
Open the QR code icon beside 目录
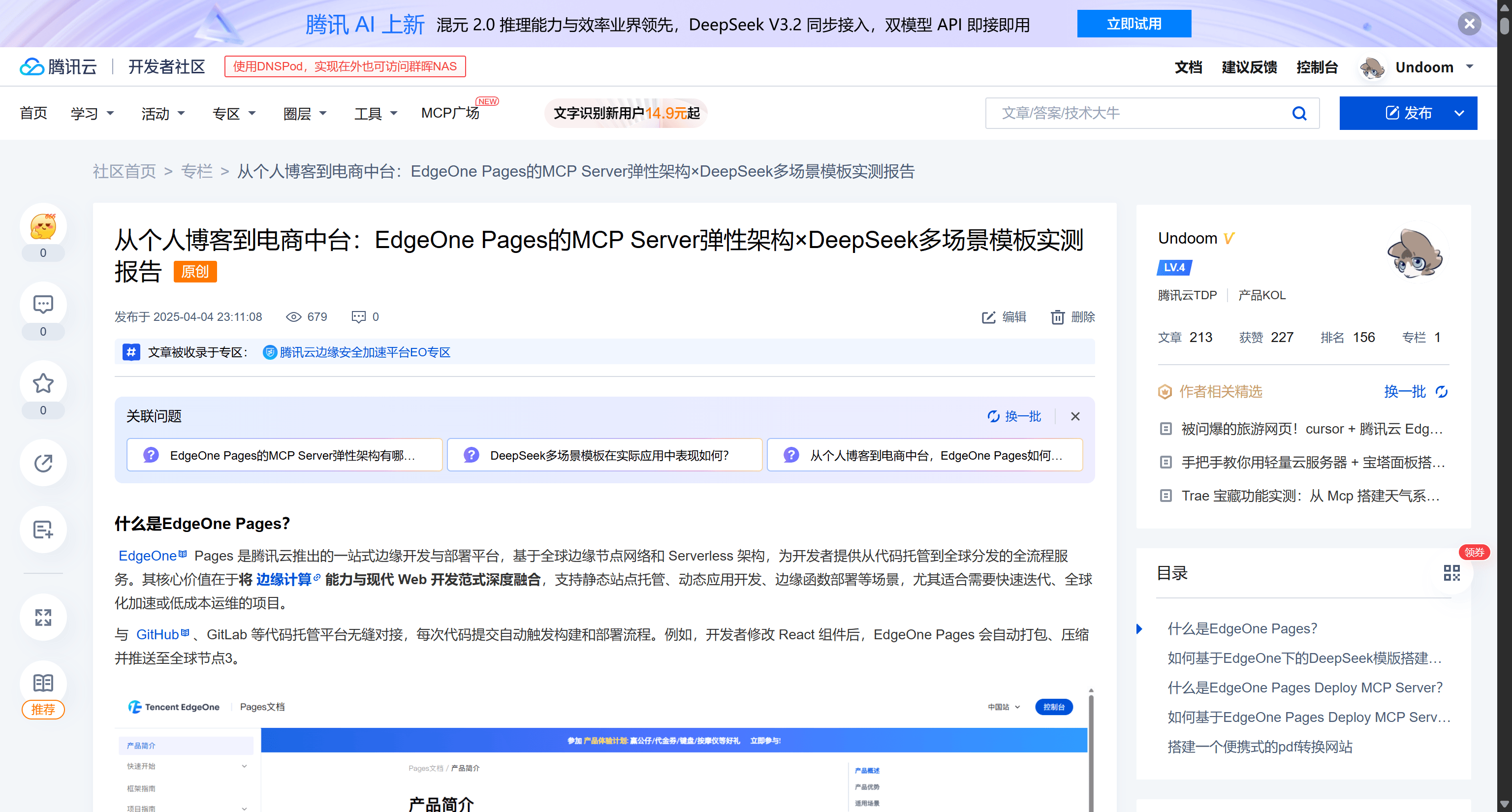pyautogui.click(x=1451, y=573)
